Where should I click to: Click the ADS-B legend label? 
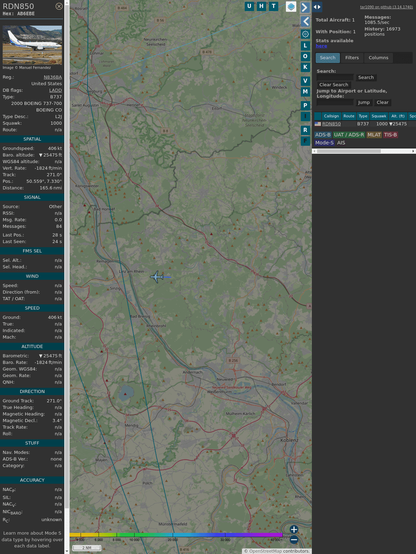(x=323, y=135)
